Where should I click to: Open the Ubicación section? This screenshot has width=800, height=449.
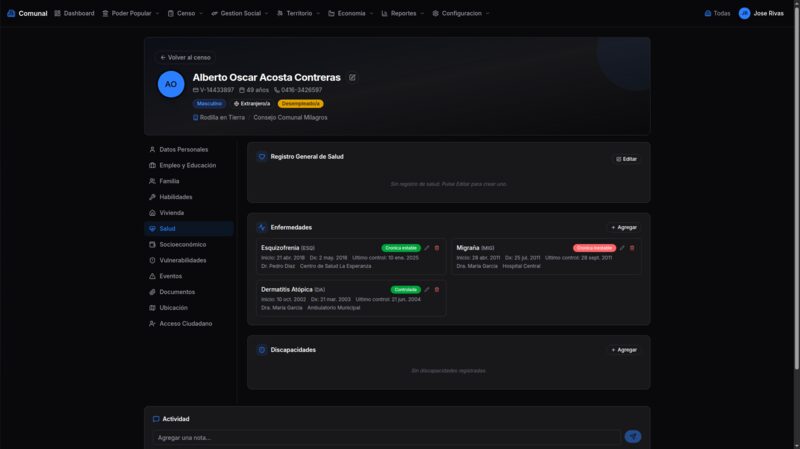tap(189, 308)
